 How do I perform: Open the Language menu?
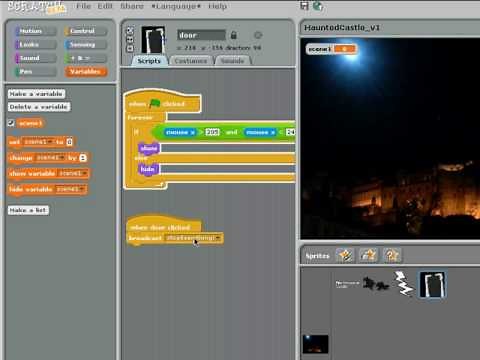[x=176, y=6]
